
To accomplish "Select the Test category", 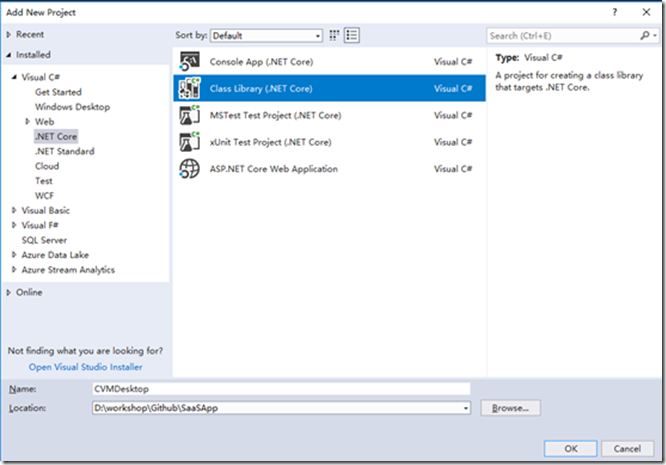I will [x=44, y=181].
